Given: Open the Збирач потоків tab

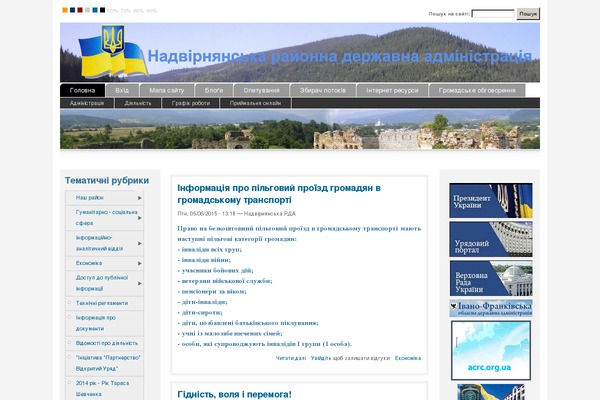Looking at the screenshot, I should (x=323, y=90).
